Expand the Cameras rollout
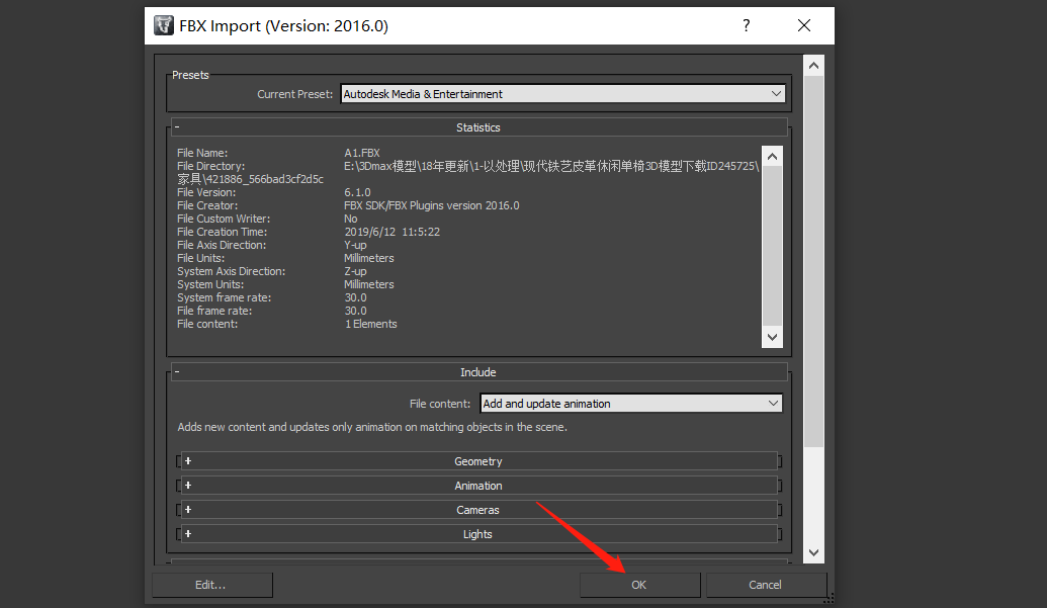Screen dimensions: 1047x608 point(478,510)
